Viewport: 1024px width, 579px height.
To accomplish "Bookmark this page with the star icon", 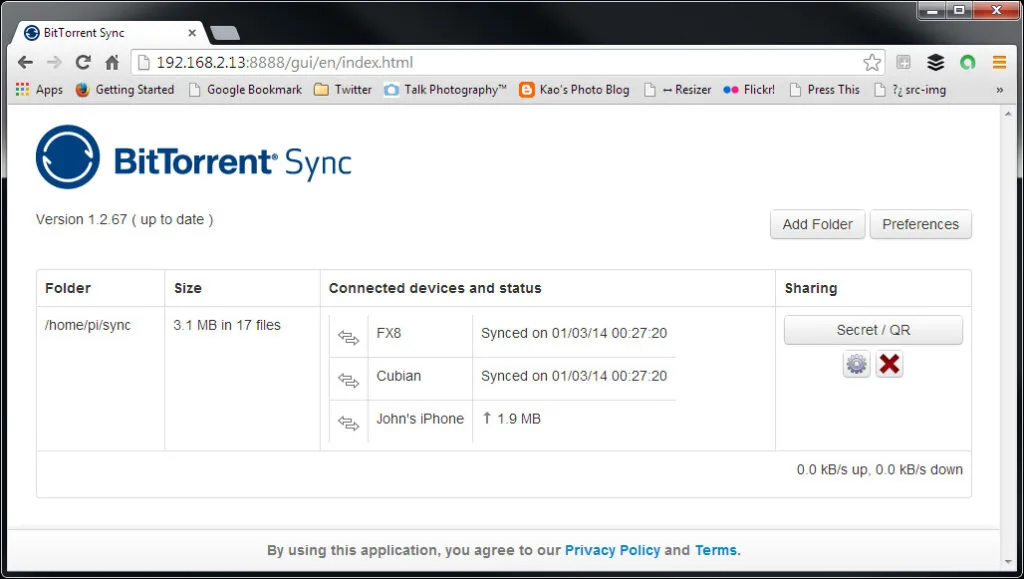I will [x=872, y=63].
